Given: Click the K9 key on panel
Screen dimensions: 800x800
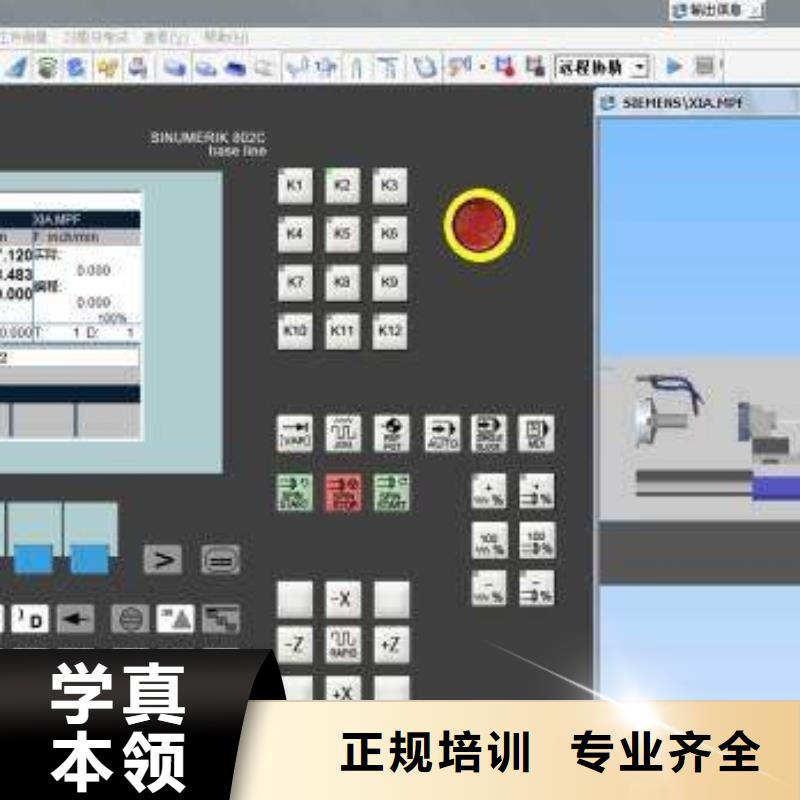Looking at the screenshot, I should (389, 282).
